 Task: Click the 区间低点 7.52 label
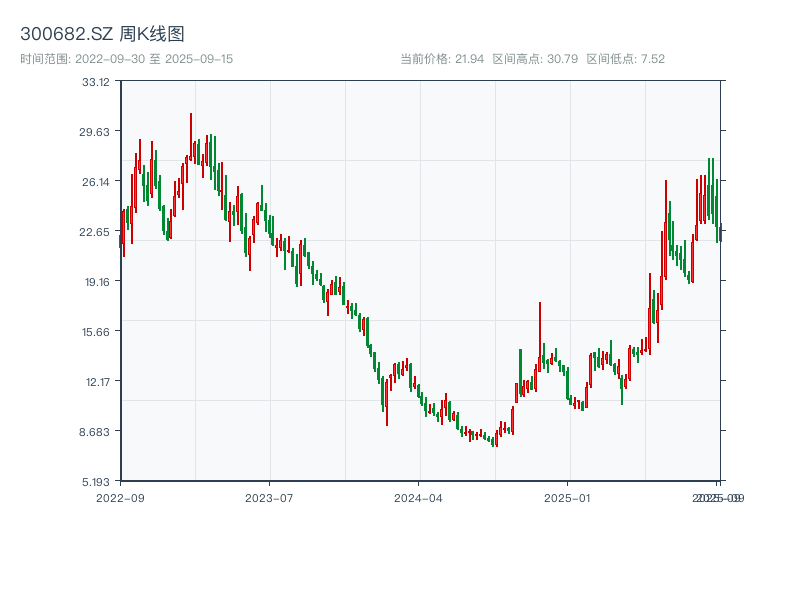point(625,59)
